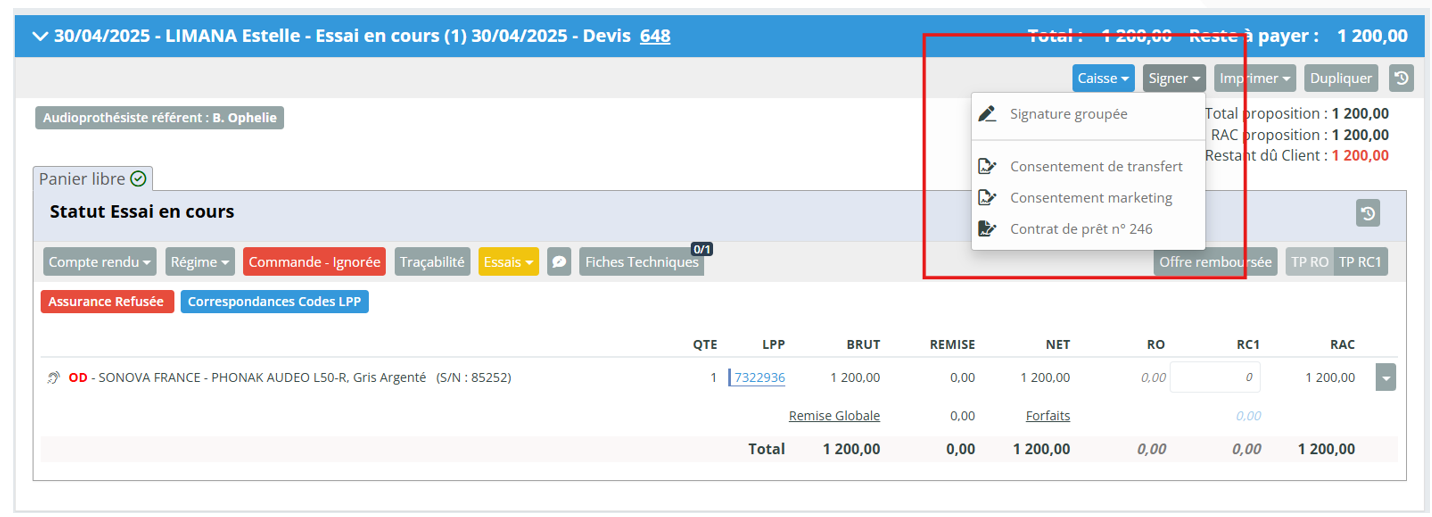Click document icon beside Consentement marketing
Viewport: 1432px width, 517px height.
click(x=987, y=198)
